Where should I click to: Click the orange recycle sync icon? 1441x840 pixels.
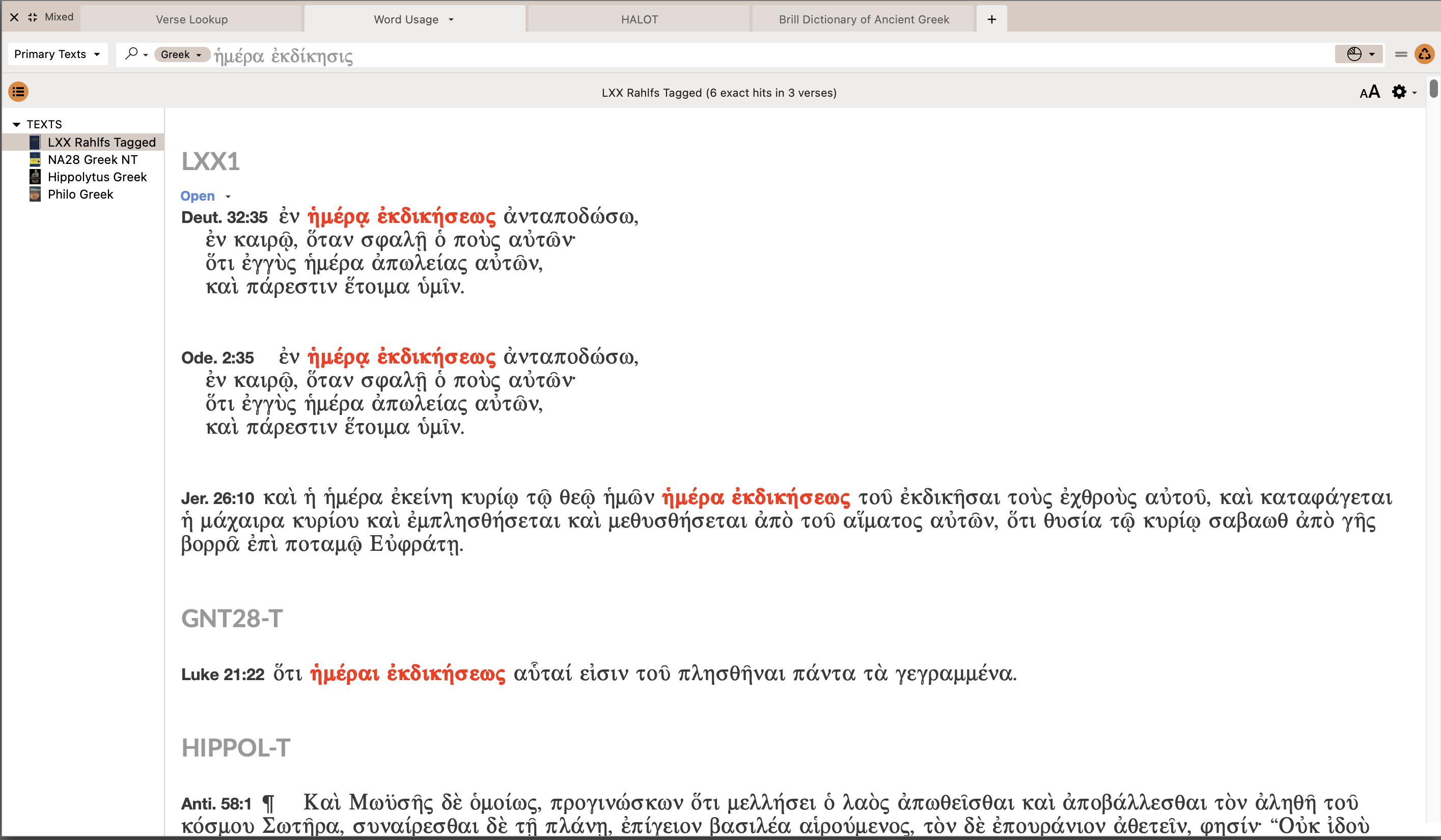[1424, 54]
